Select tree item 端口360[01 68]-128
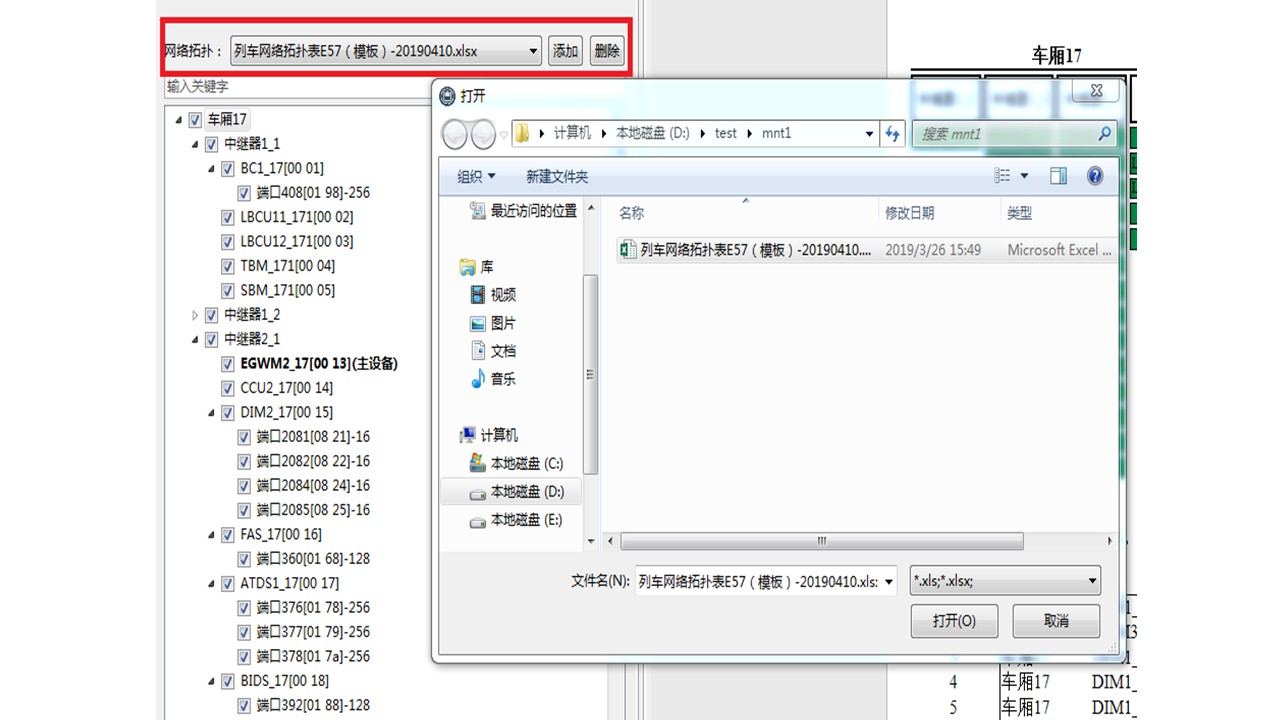This screenshot has height=720, width=1280. click(x=313, y=559)
